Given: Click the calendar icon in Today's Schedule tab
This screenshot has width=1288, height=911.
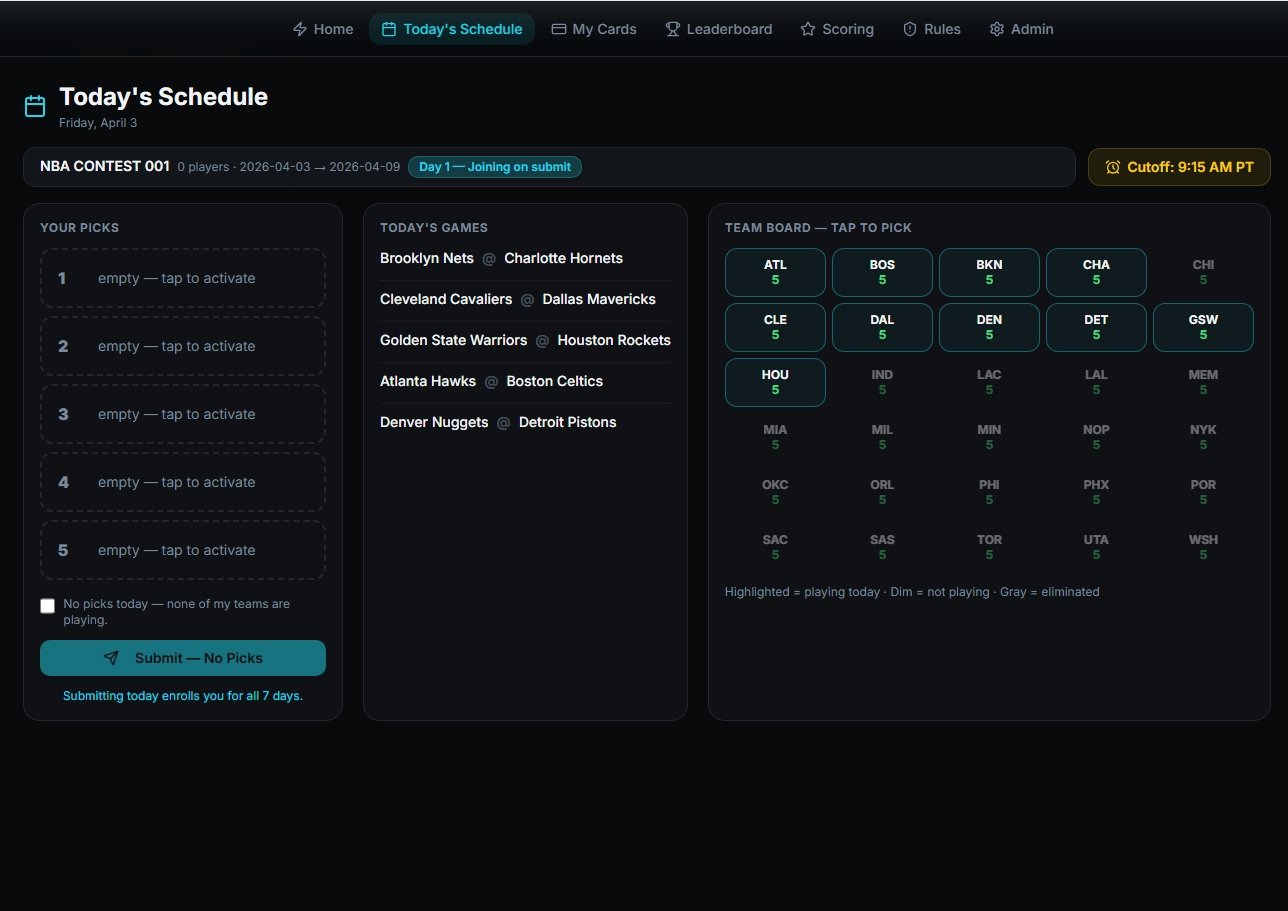Looking at the screenshot, I should [389, 29].
